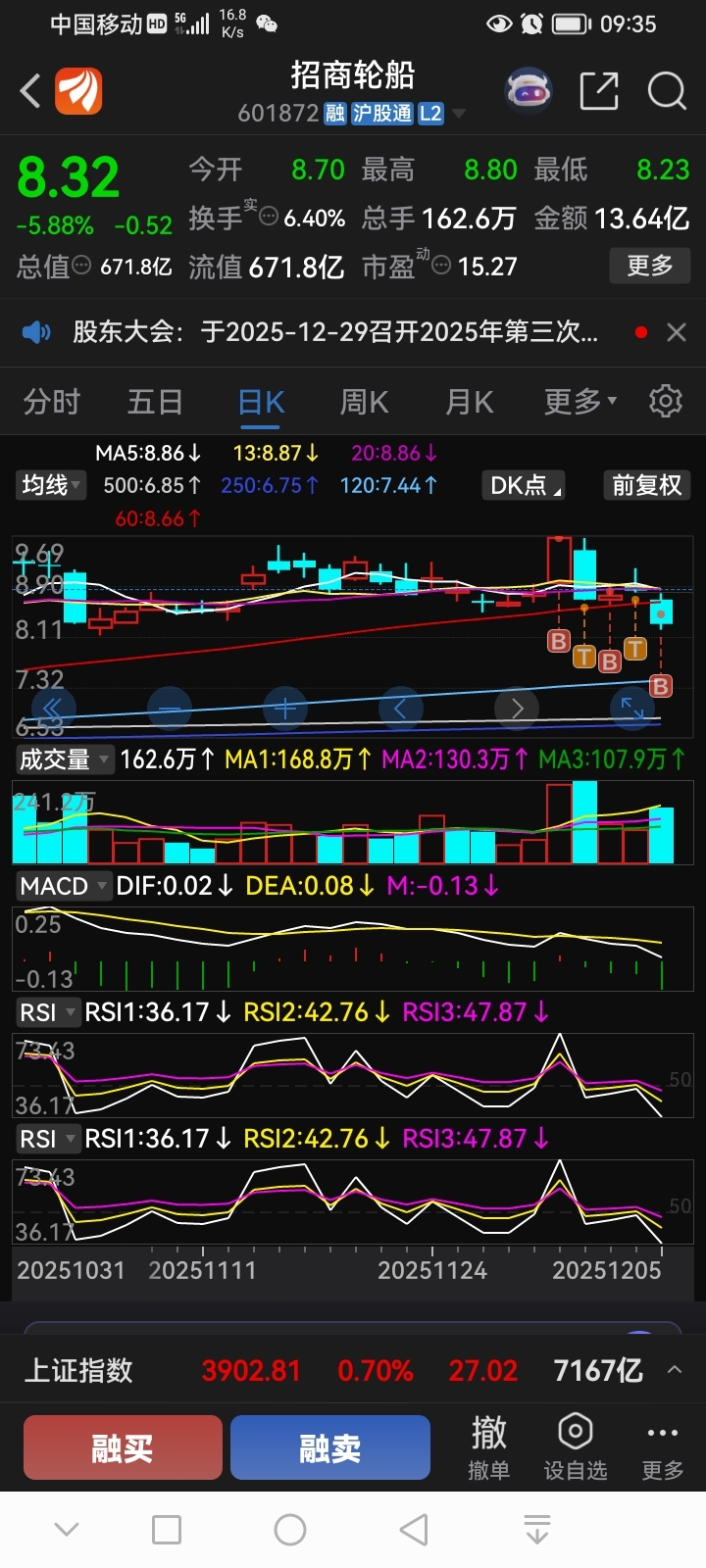Open the DK点 dropdown
The image size is (706, 1568).
[525, 485]
